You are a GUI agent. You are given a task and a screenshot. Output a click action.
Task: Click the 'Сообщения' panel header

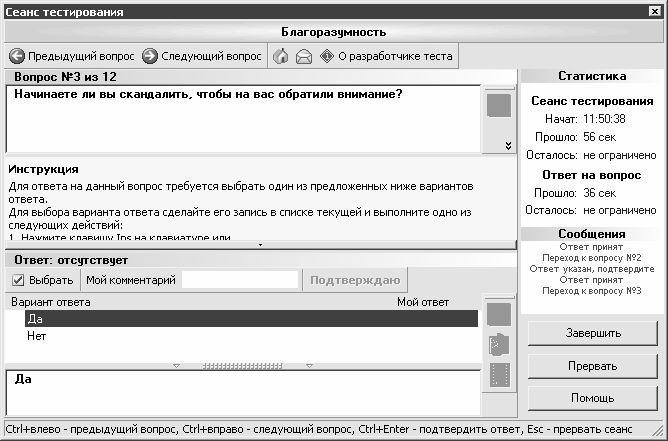[592, 234]
